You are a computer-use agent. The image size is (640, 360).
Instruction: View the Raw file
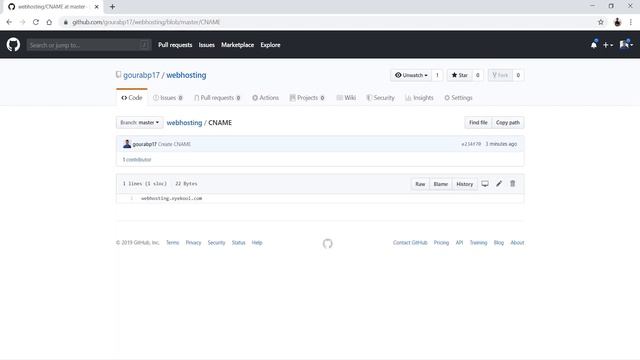click(x=420, y=184)
